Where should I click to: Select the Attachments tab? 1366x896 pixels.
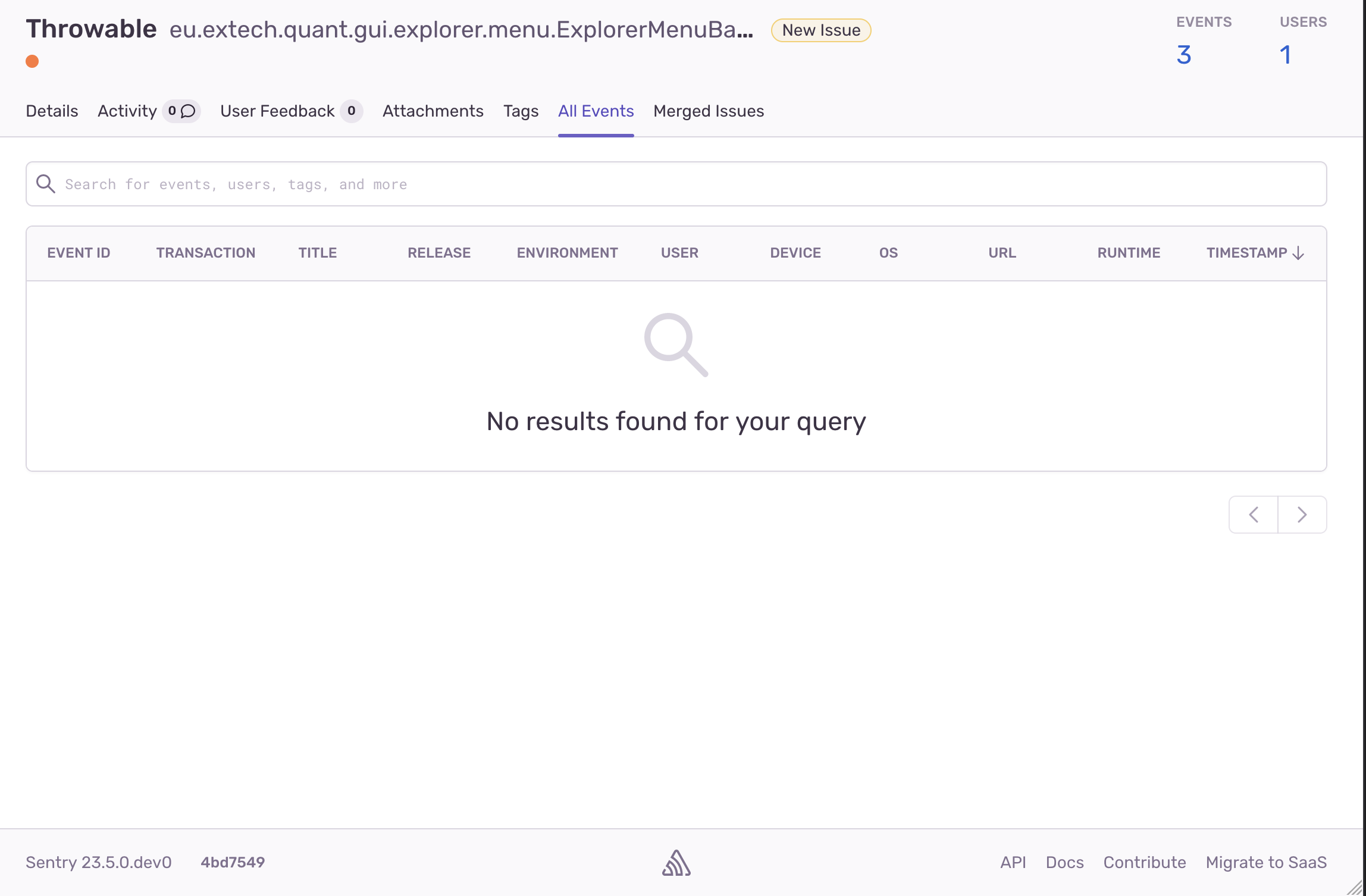coord(433,111)
